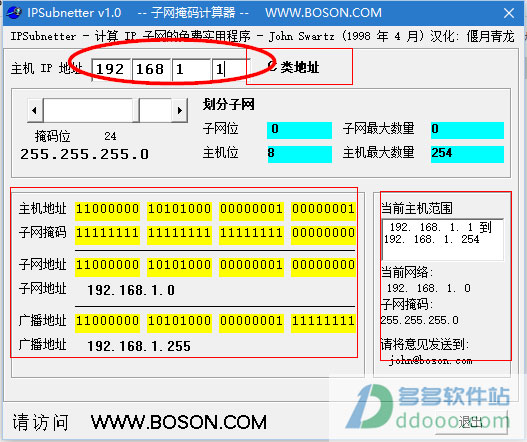Viewport: 527px width, 442px height.
Task: Click the mask 255.255.255.0 under slider
Action: coord(84,154)
